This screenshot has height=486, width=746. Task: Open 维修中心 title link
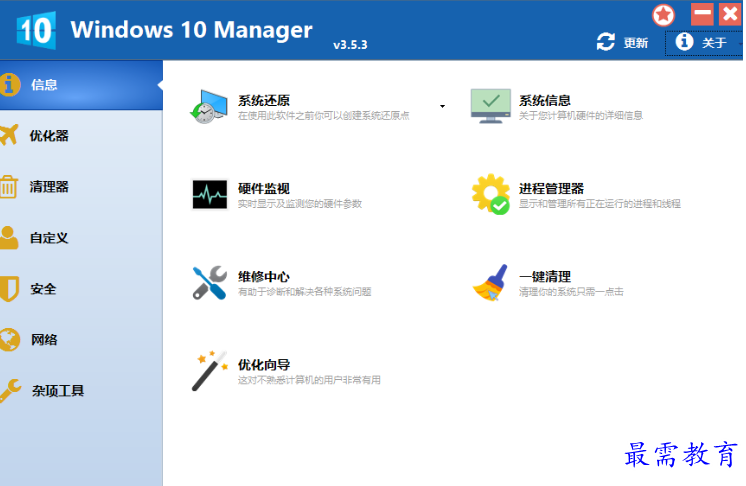click(x=264, y=276)
